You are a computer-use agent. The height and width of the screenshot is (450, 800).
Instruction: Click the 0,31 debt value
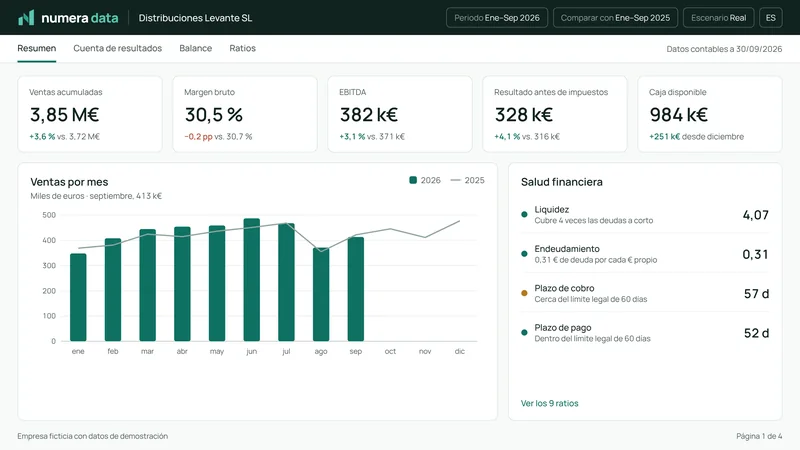(755, 254)
